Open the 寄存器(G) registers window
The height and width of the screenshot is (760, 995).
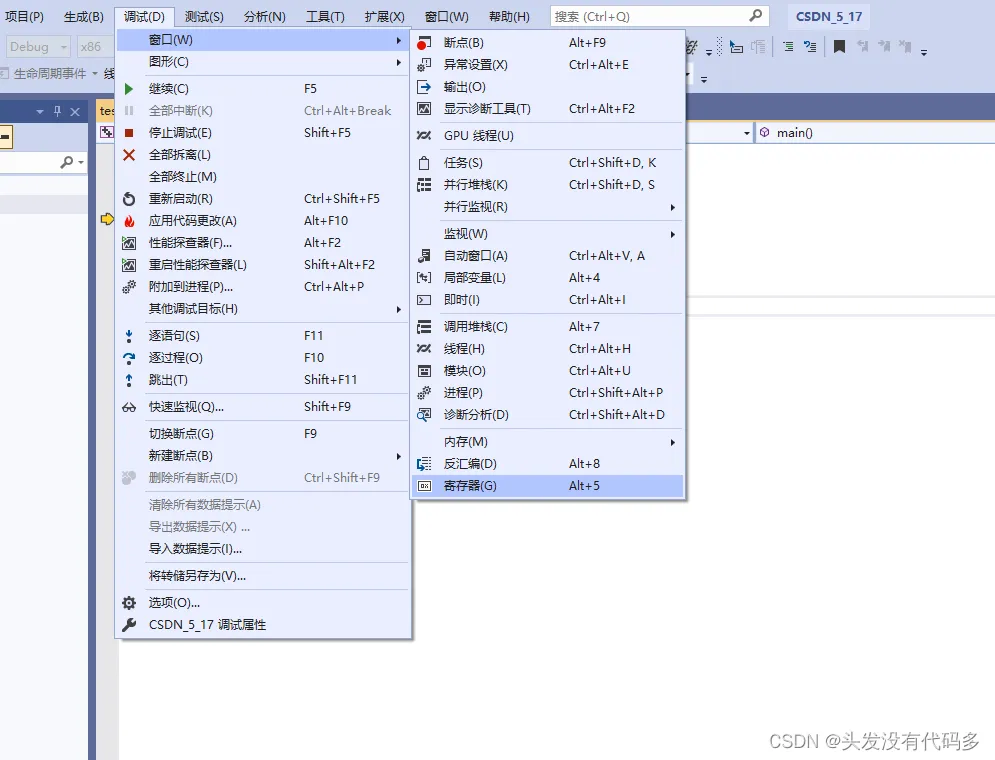548,486
